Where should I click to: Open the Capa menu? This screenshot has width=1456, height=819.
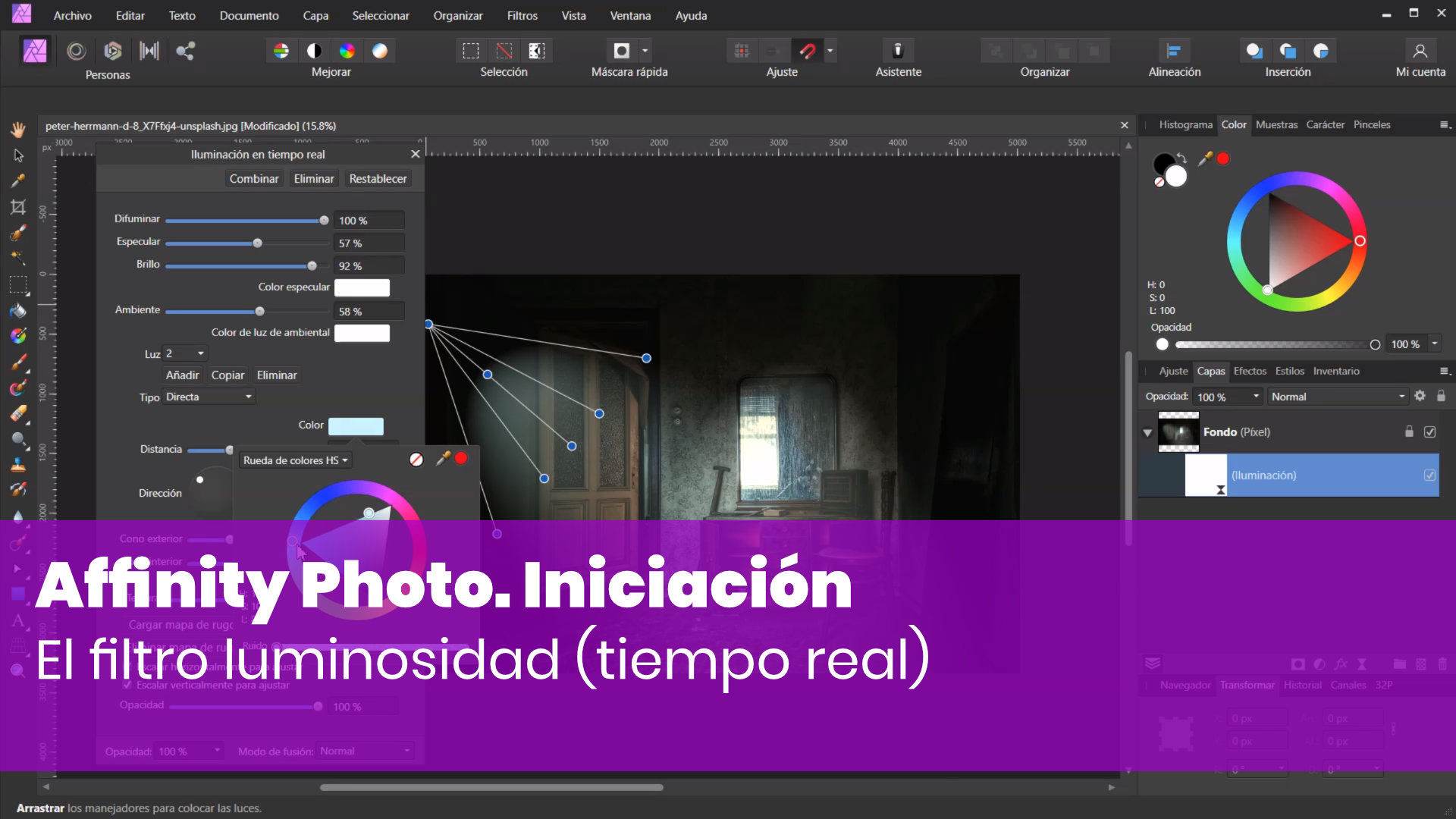click(x=315, y=15)
